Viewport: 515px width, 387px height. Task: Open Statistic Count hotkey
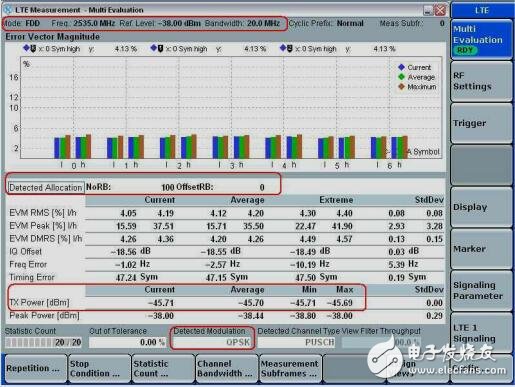pos(163,369)
